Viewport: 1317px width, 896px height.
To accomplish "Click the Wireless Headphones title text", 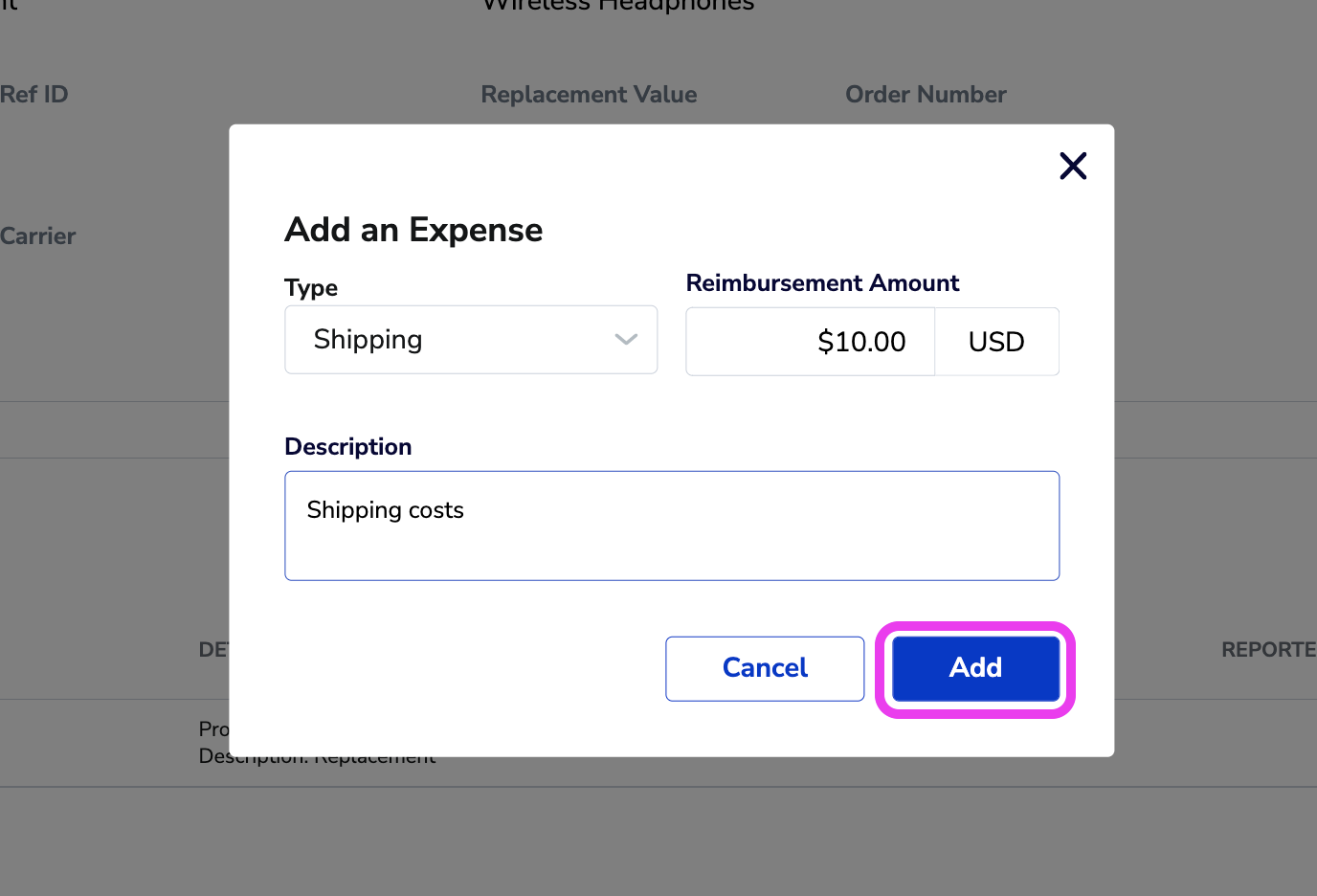I will click(618, 6).
